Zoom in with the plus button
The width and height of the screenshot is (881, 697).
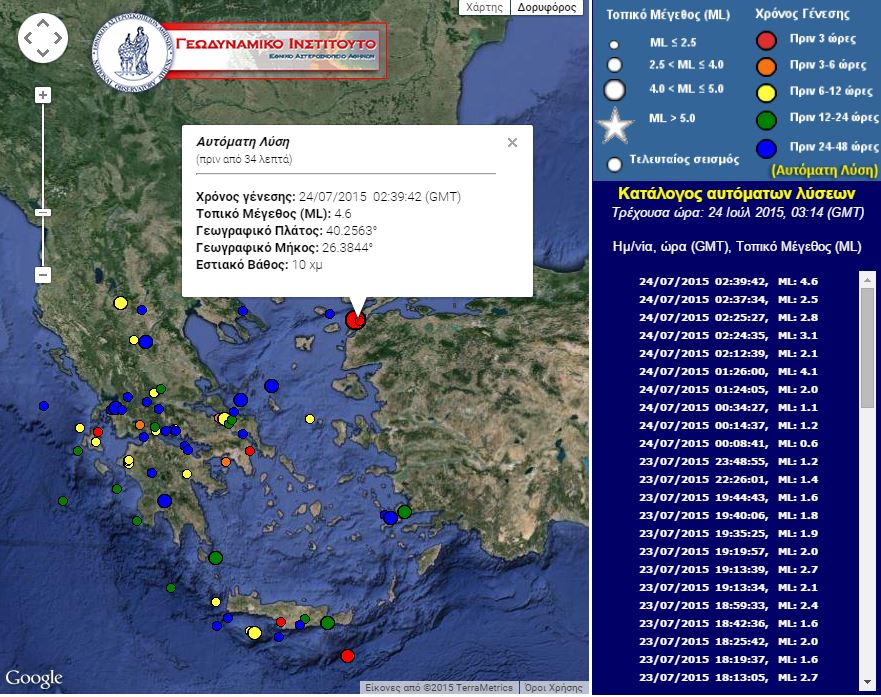pos(41,95)
